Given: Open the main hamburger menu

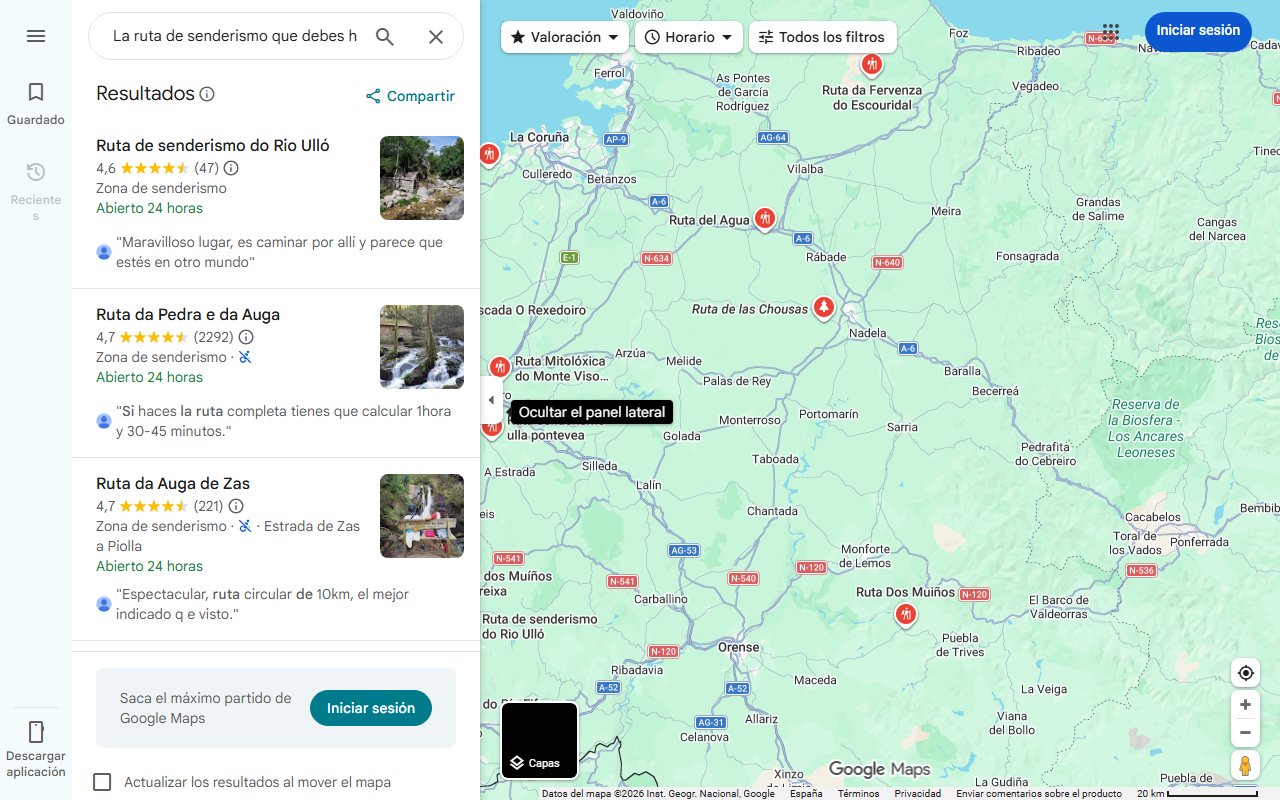Looking at the screenshot, I should 36,35.
